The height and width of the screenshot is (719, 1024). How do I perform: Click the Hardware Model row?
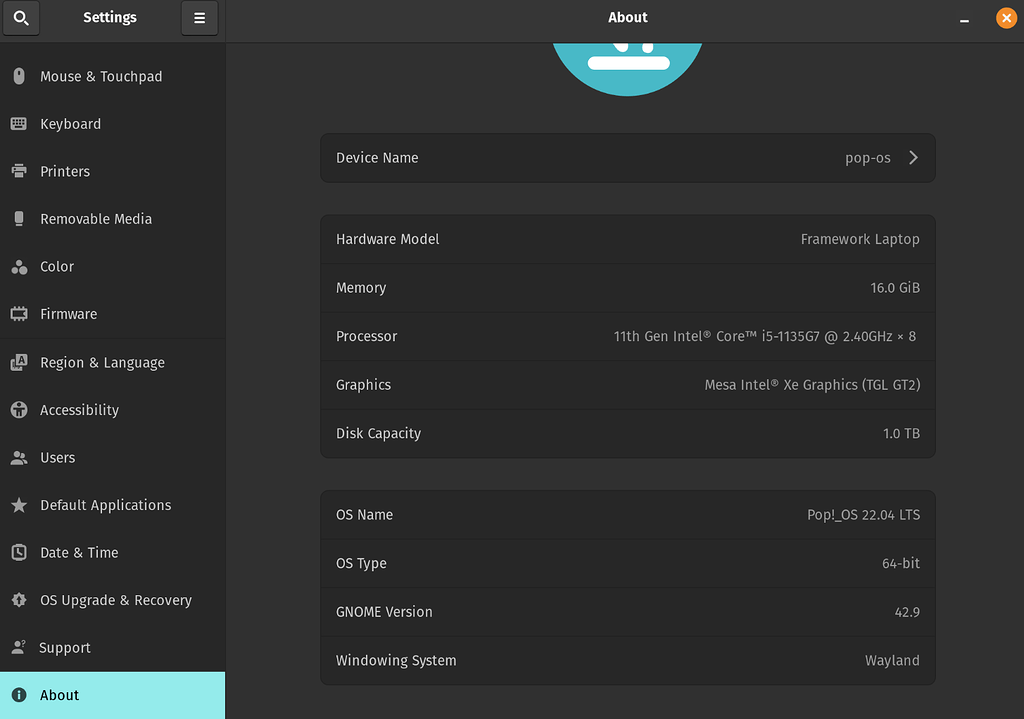pos(627,238)
